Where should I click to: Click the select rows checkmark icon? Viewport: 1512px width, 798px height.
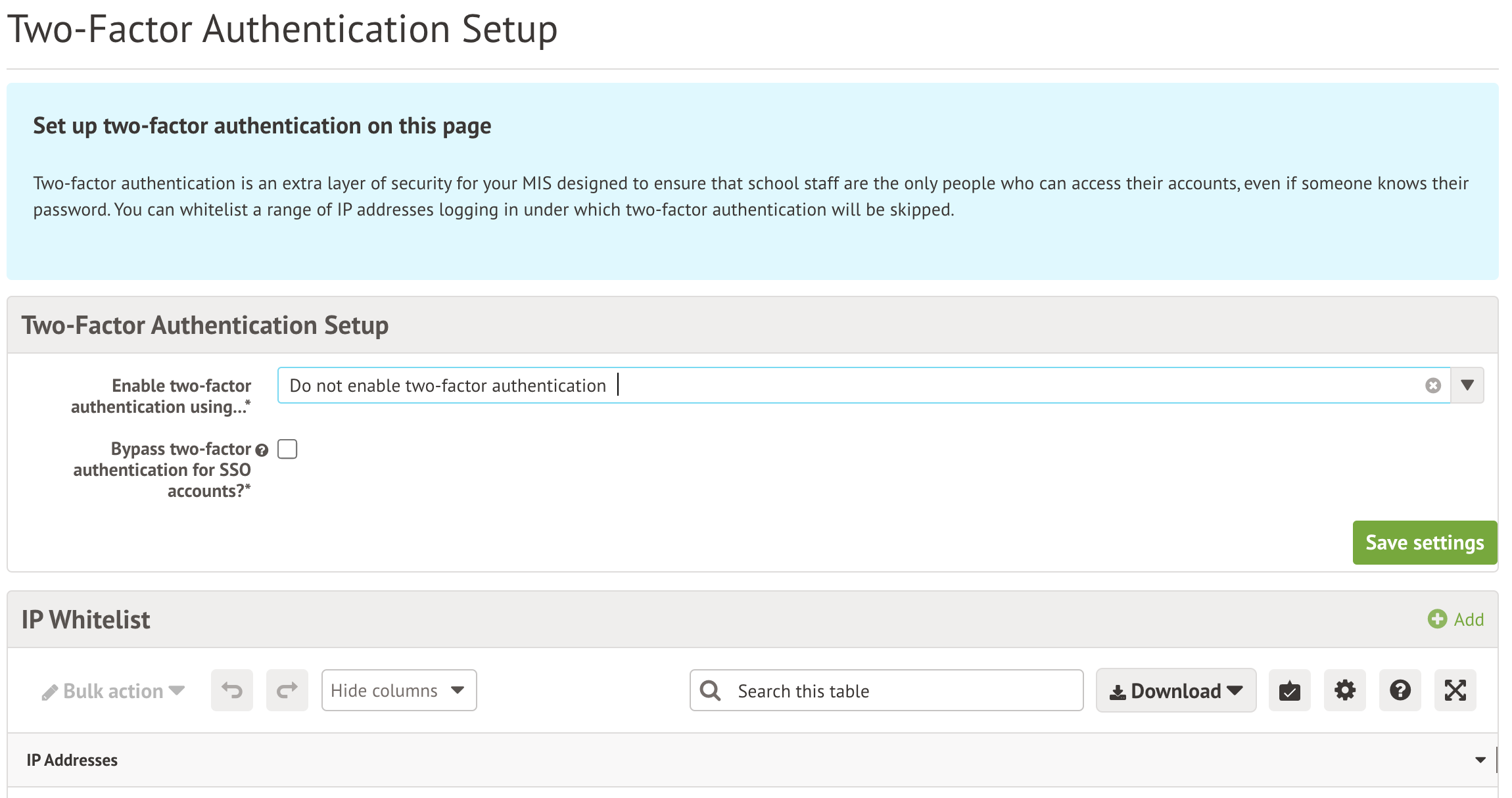pyautogui.click(x=1289, y=690)
